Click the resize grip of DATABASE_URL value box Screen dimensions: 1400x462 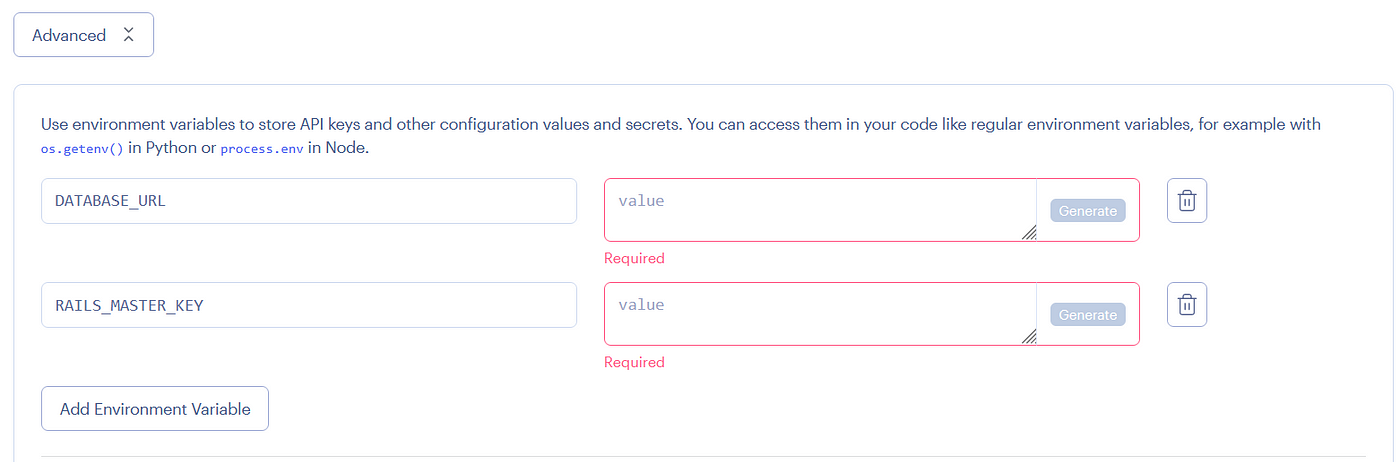[1029, 233]
